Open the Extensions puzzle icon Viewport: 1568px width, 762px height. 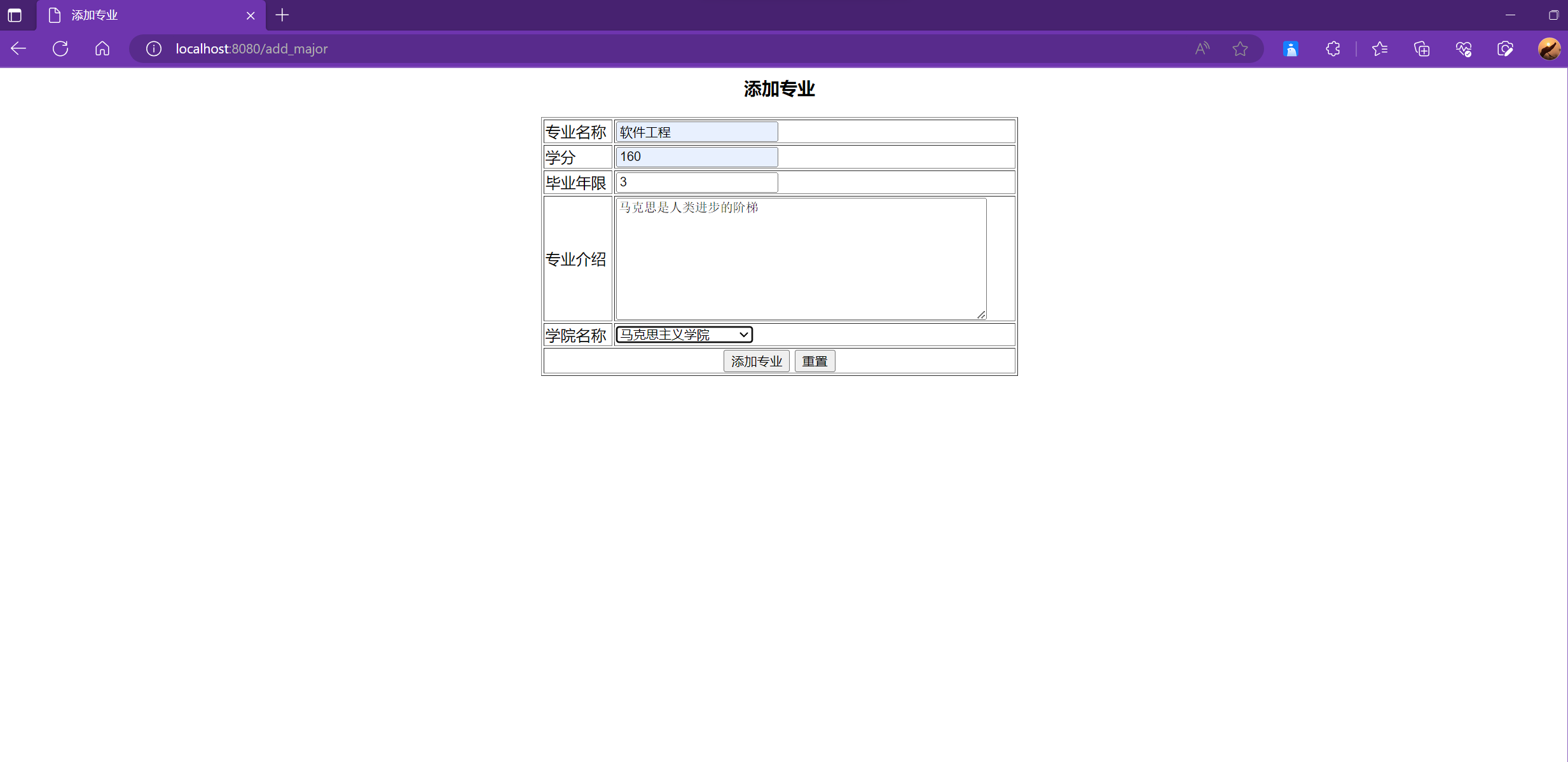(x=1333, y=48)
